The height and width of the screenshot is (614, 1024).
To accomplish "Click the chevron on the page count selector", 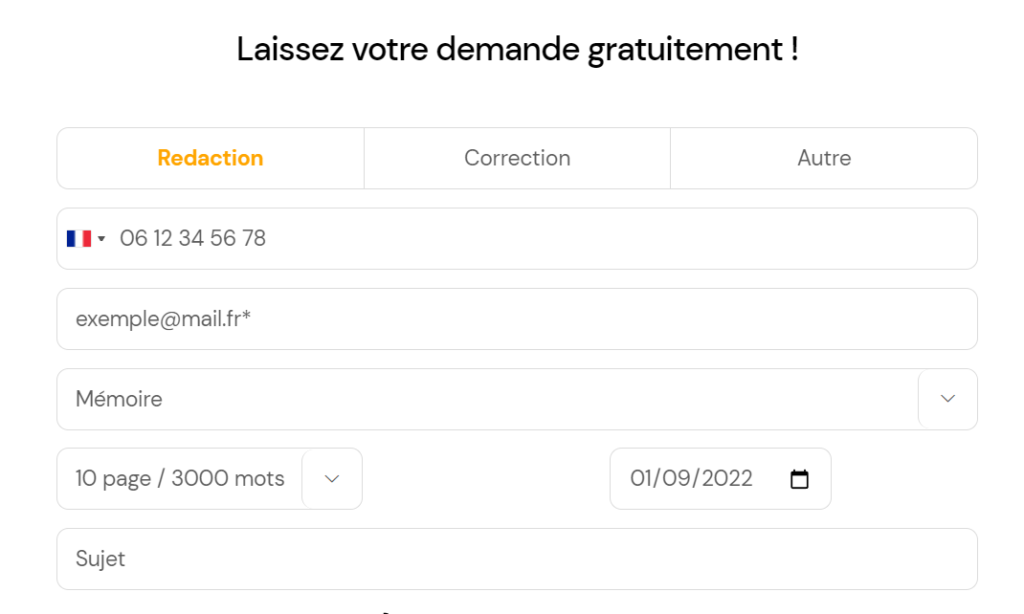I will coord(331,479).
